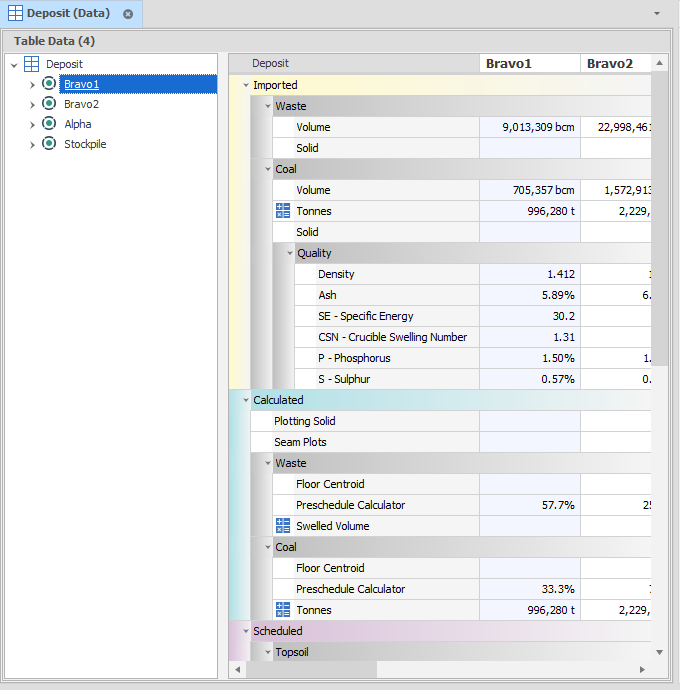Open the tab list dropdown arrow
Screen dimensions: 680x690
point(657,14)
